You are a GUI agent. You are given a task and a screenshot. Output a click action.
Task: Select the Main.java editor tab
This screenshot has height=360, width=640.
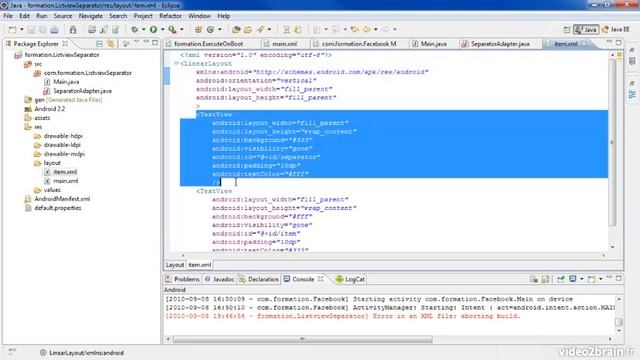tap(433, 44)
